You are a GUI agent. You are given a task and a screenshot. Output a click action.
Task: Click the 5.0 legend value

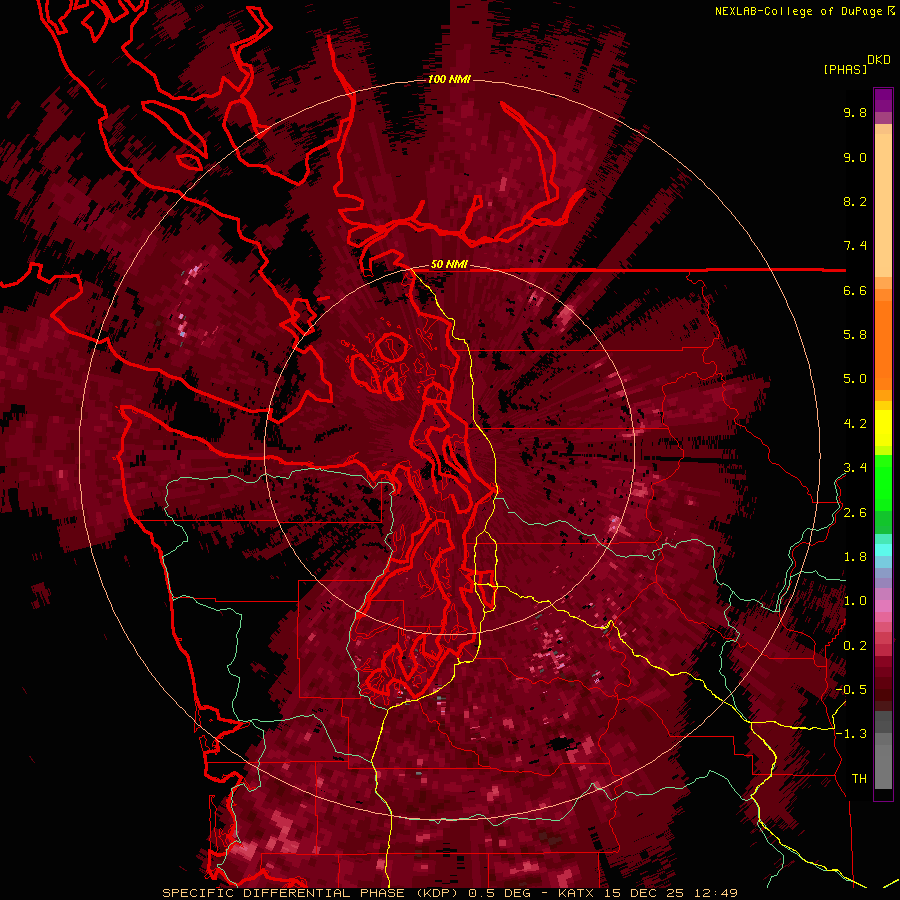click(855, 379)
